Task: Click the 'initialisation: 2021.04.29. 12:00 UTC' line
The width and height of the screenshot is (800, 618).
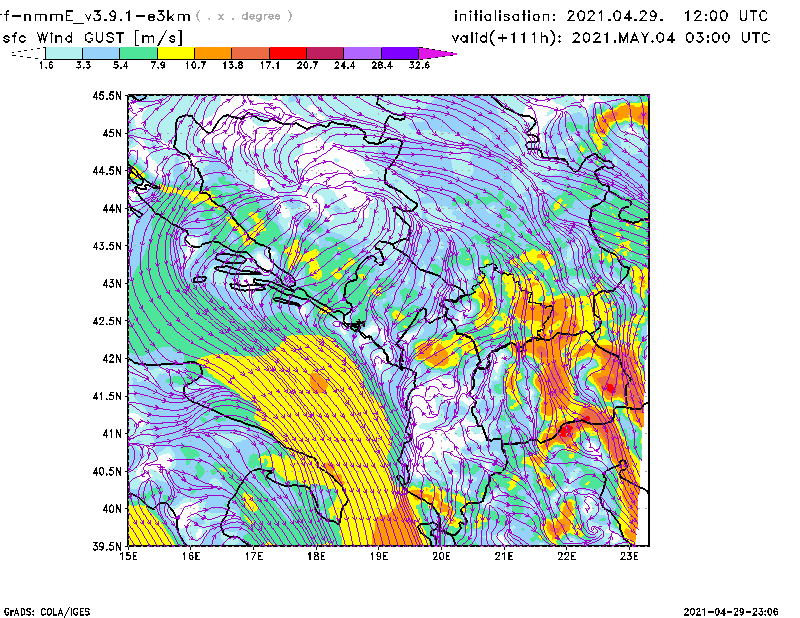Action: click(611, 16)
